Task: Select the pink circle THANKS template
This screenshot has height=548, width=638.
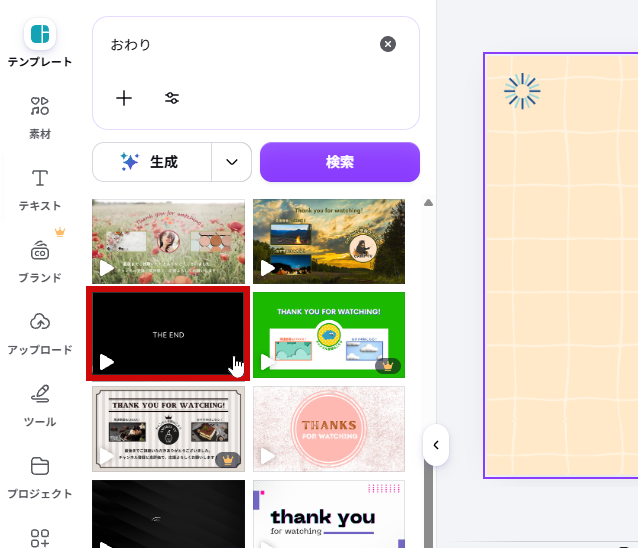Action: (329, 429)
